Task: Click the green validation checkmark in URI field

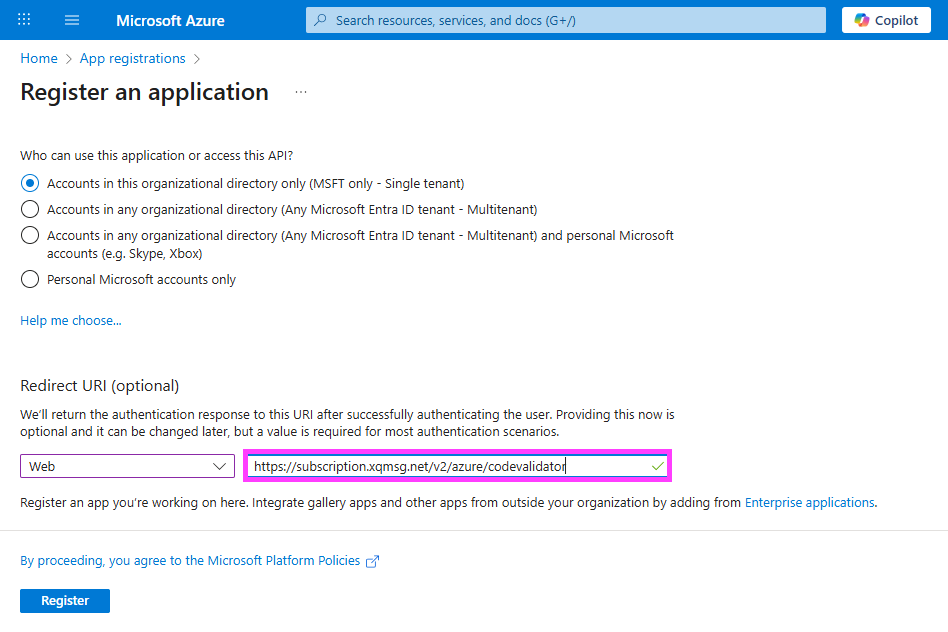Action: click(657, 466)
